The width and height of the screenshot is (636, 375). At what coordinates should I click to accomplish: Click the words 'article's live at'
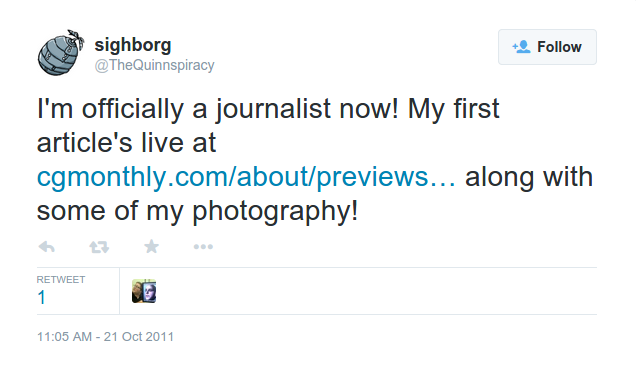pos(127,143)
